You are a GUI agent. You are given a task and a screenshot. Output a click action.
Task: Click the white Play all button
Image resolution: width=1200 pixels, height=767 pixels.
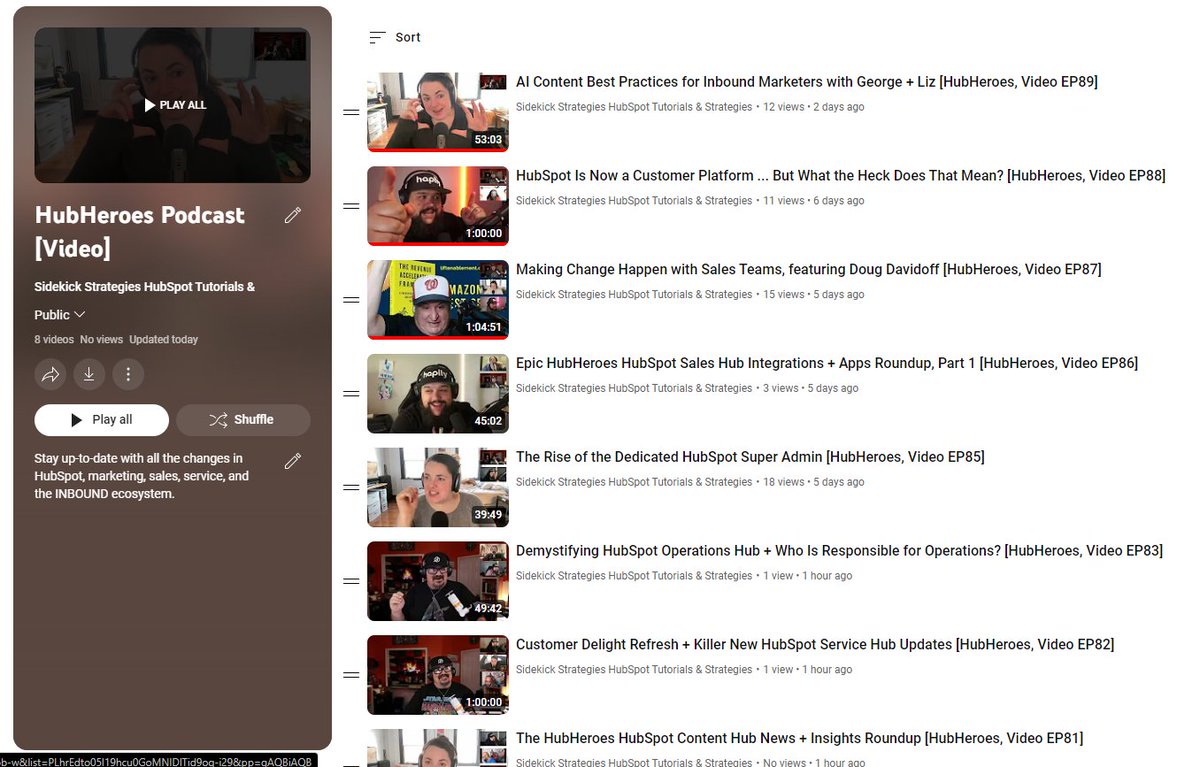[x=101, y=420]
